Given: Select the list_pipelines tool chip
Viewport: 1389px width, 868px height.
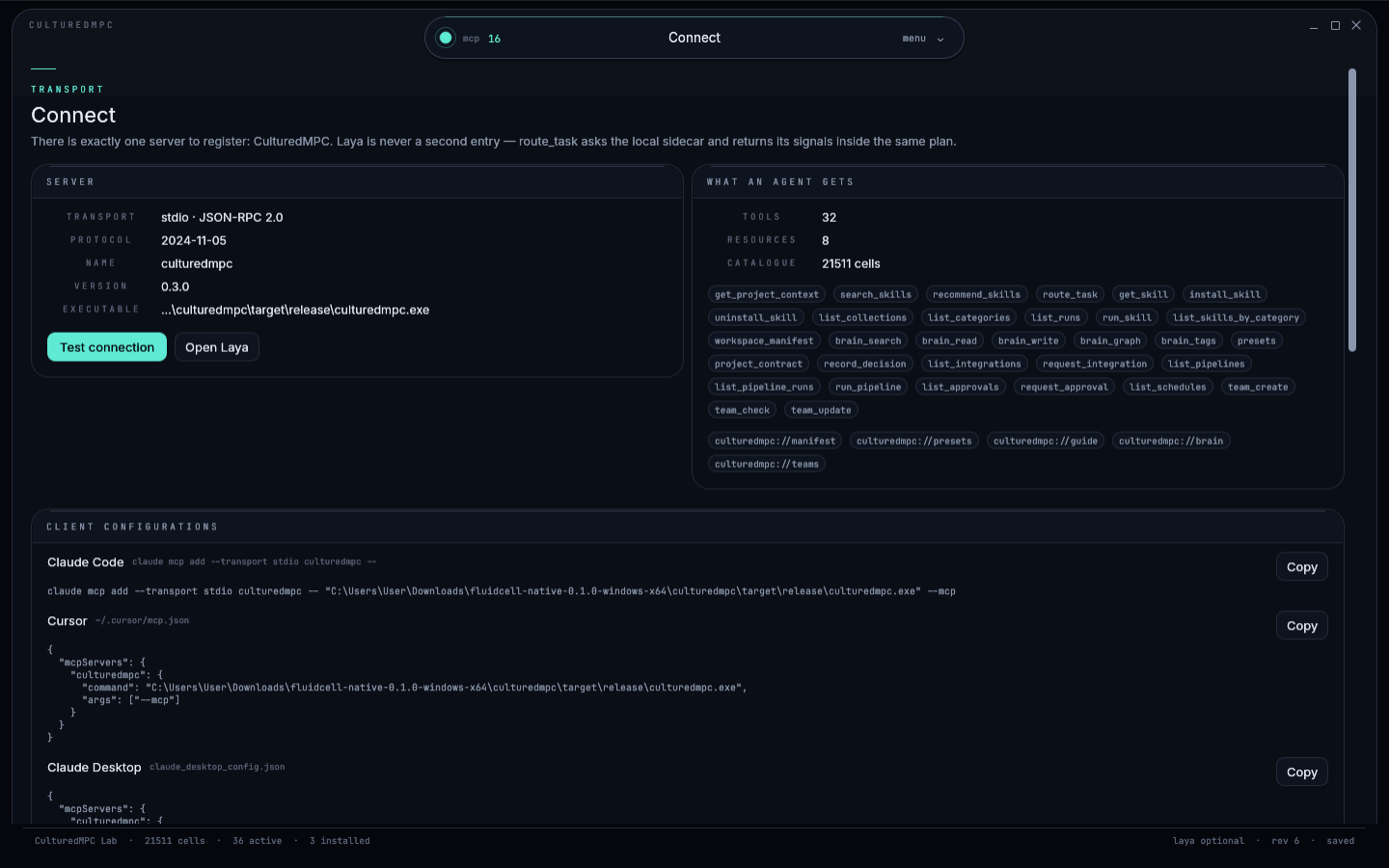Looking at the screenshot, I should 1207,364.
